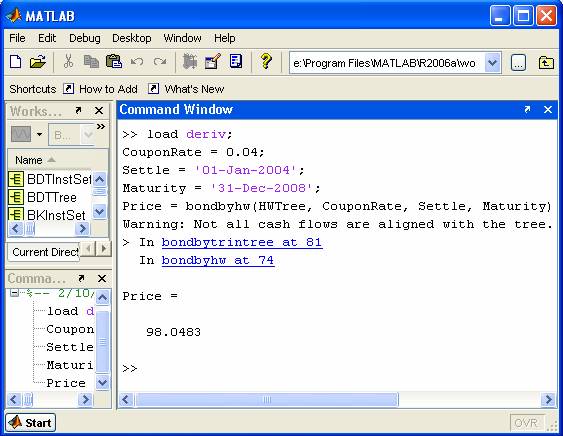Undock the Command Window
Viewport: 563px width, 436px height.
tap(527, 109)
